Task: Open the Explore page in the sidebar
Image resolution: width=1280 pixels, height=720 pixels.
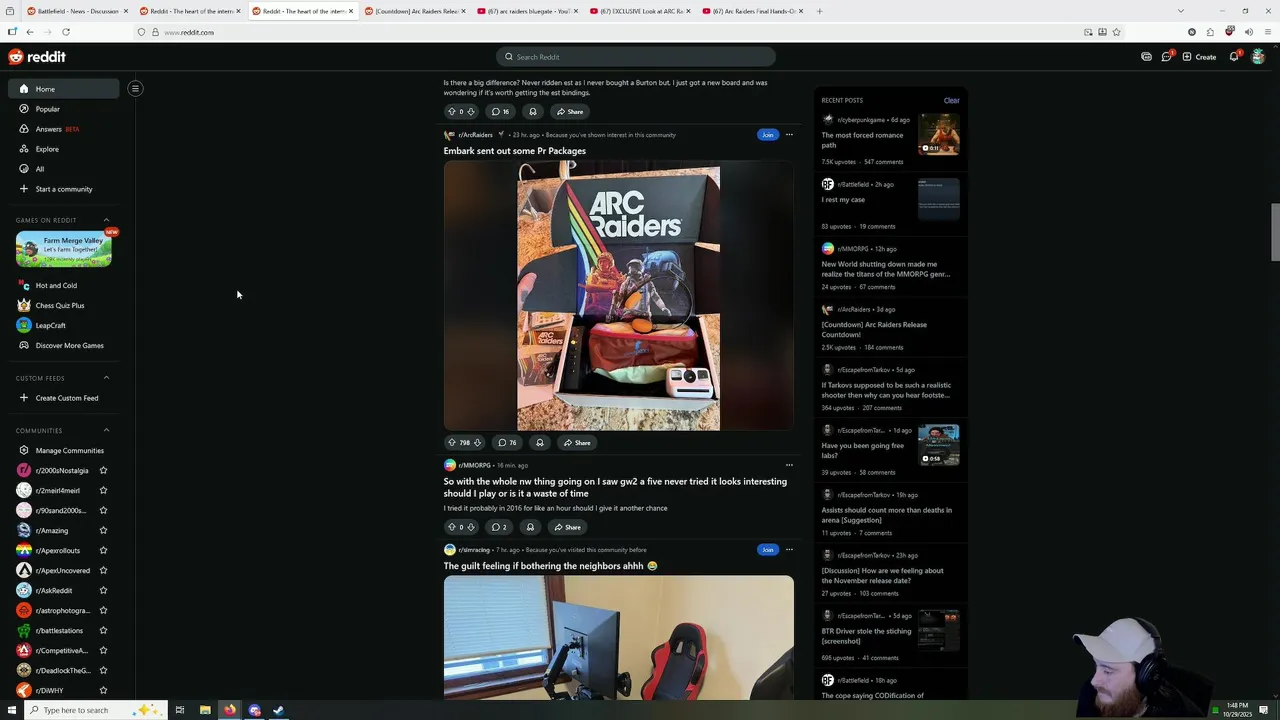Action: click(x=62, y=149)
